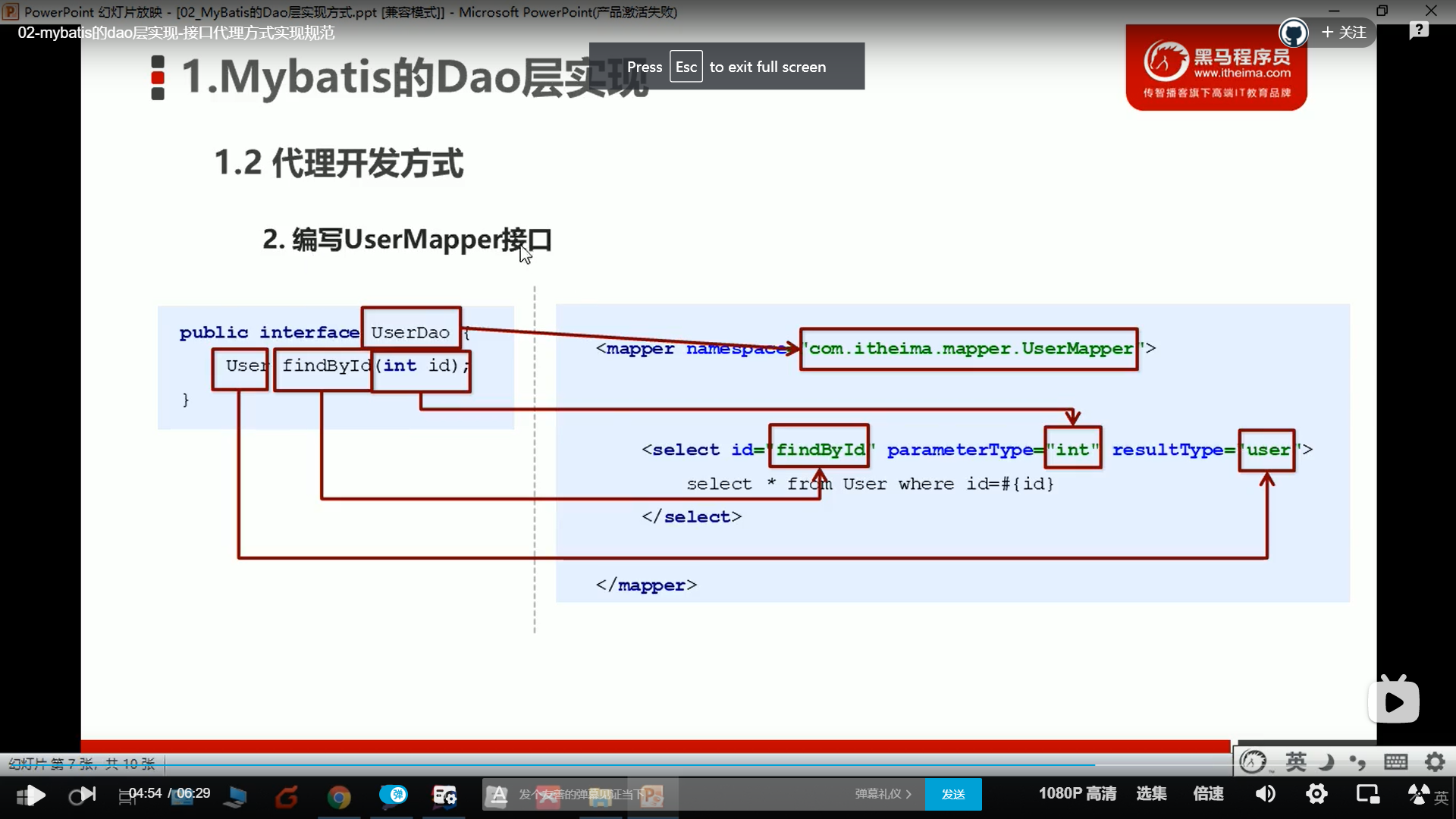Open the help feedback icon
The height and width of the screenshot is (819, 1456).
(1418, 30)
